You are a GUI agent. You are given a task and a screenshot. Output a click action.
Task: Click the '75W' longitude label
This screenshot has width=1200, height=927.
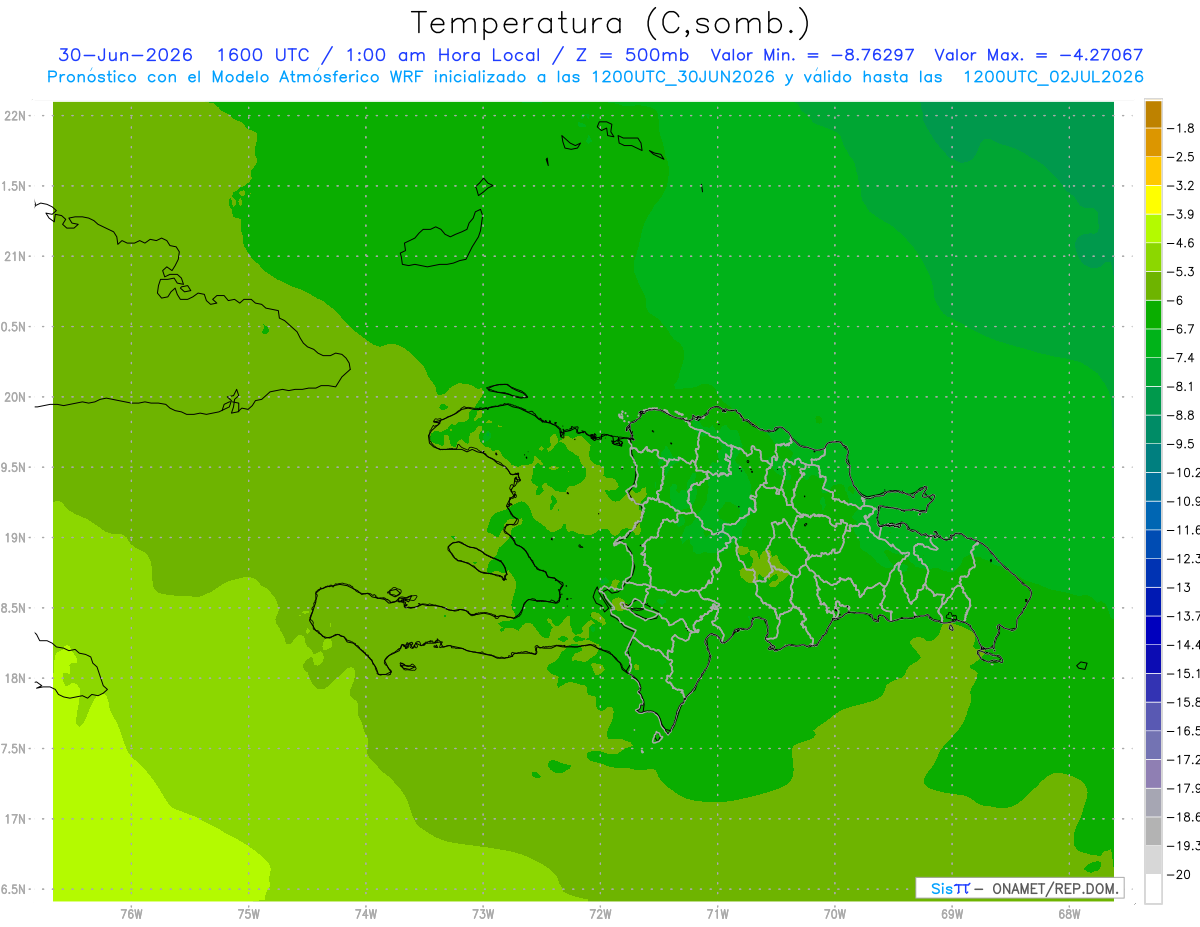[249, 914]
